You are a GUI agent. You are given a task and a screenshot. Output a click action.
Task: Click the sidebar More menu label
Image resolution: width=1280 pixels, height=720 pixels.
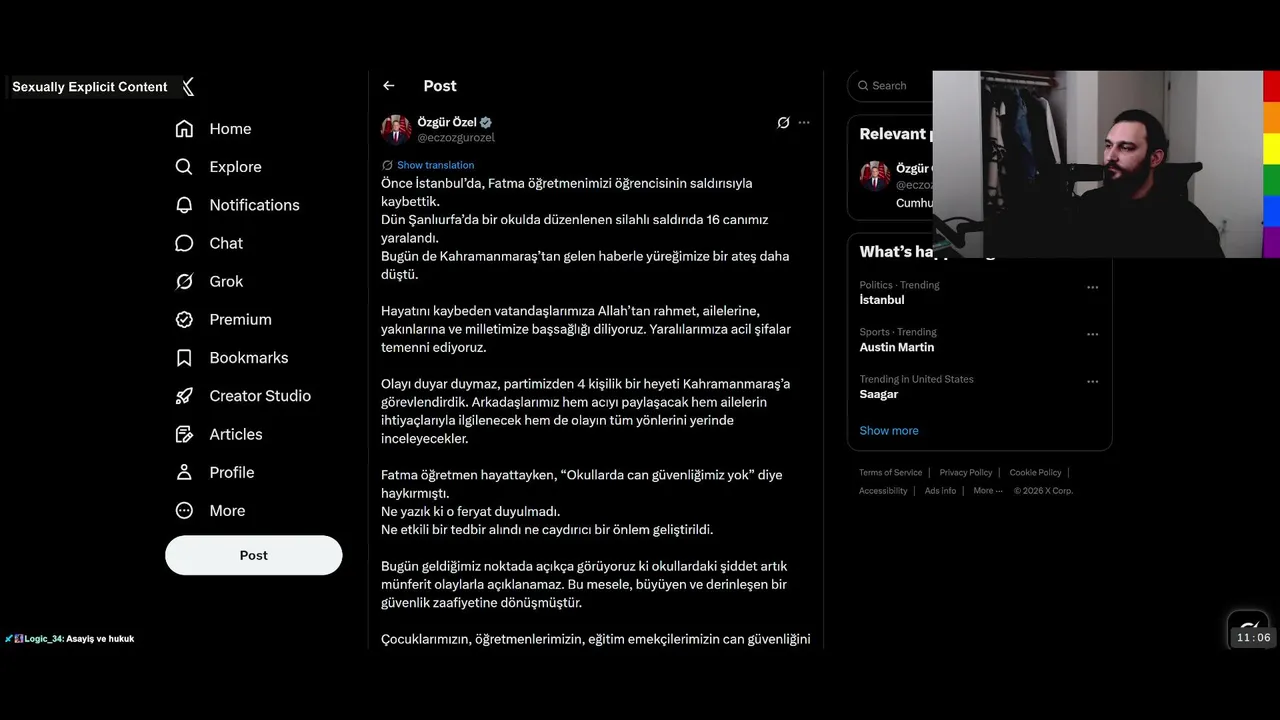tap(227, 510)
